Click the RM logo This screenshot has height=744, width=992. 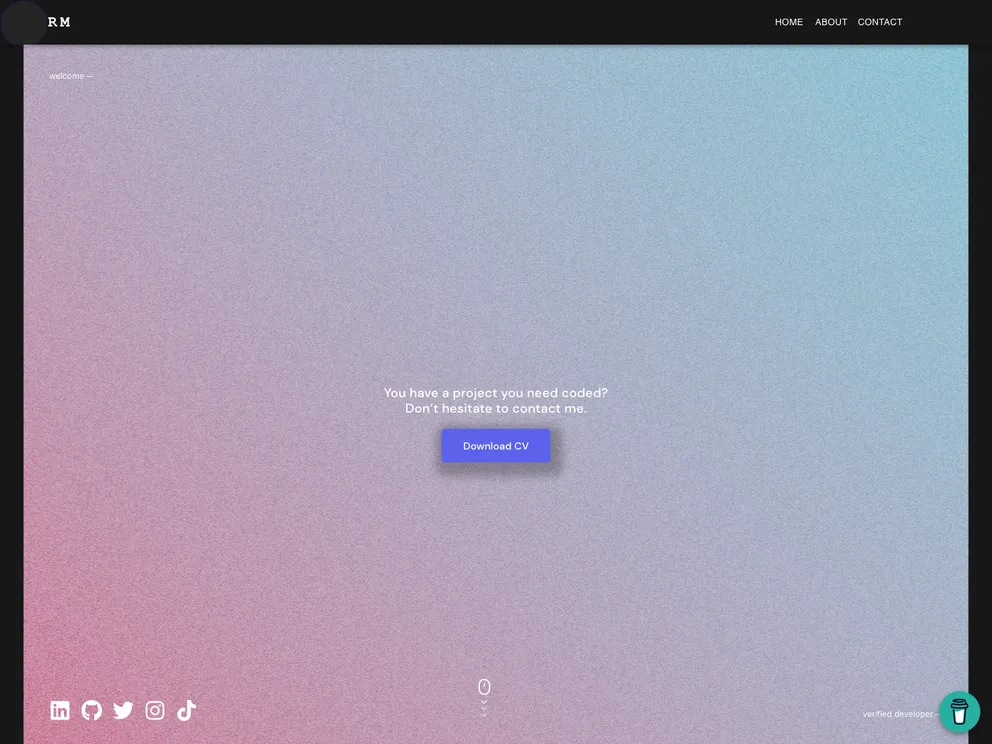58,22
